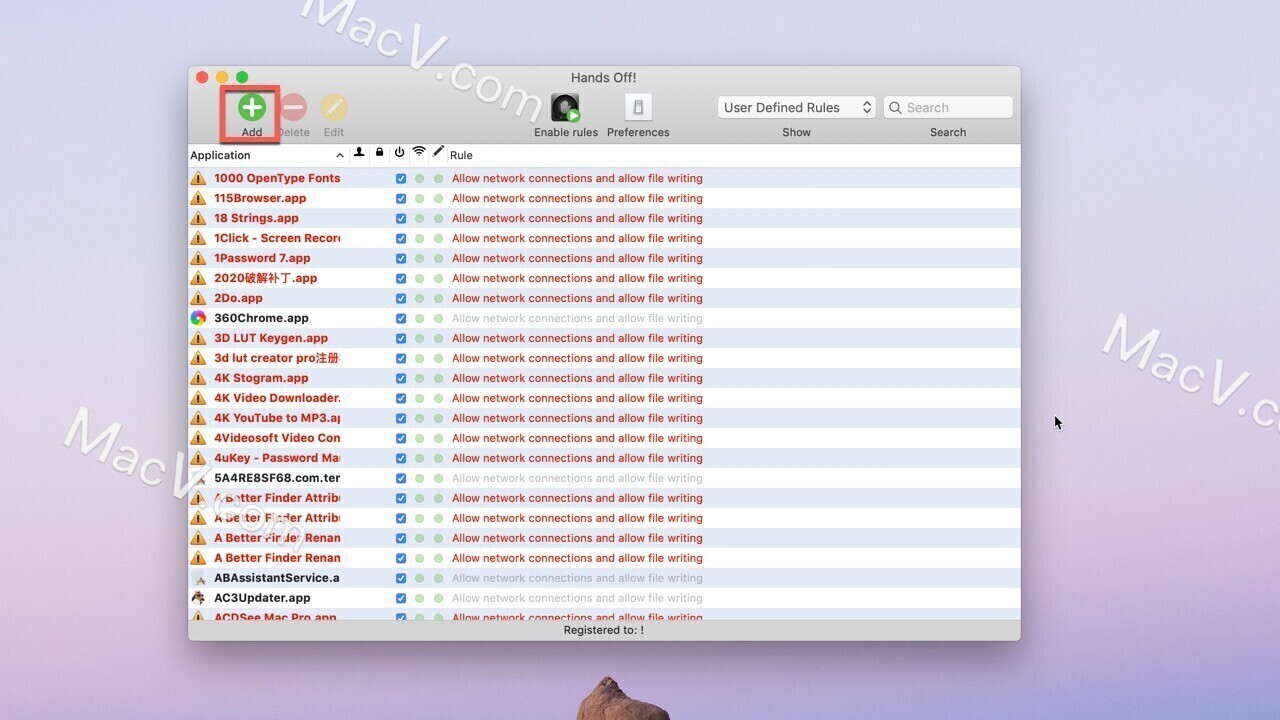Toggle the checkbox for AC3Updater.app
The width and height of the screenshot is (1280, 720).
coord(401,599)
